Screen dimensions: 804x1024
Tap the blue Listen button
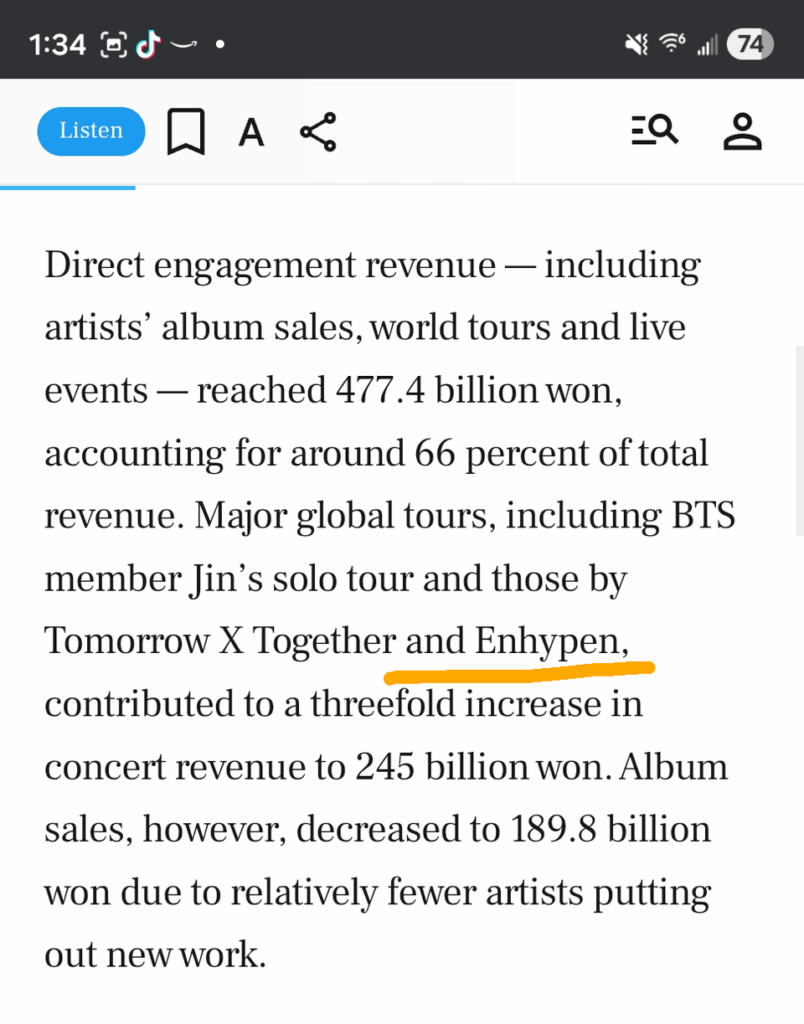click(x=91, y=131)
